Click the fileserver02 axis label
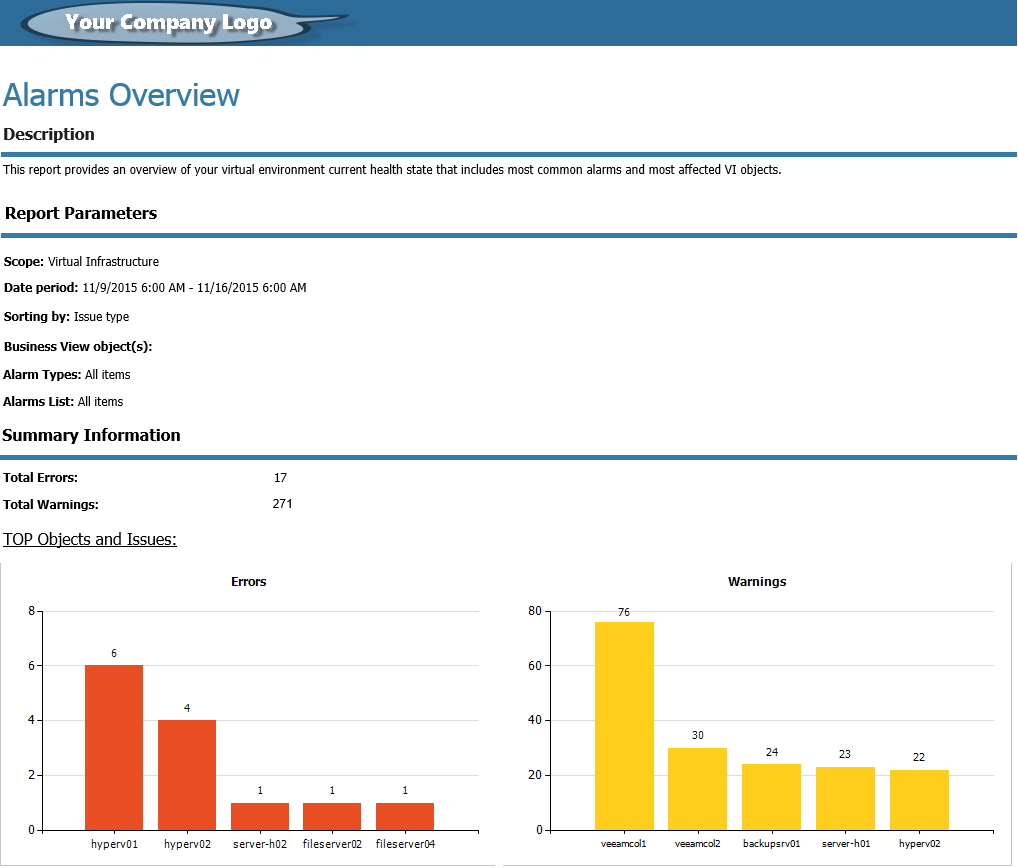Screen dimensions: 1018x868 coord(332,844)
